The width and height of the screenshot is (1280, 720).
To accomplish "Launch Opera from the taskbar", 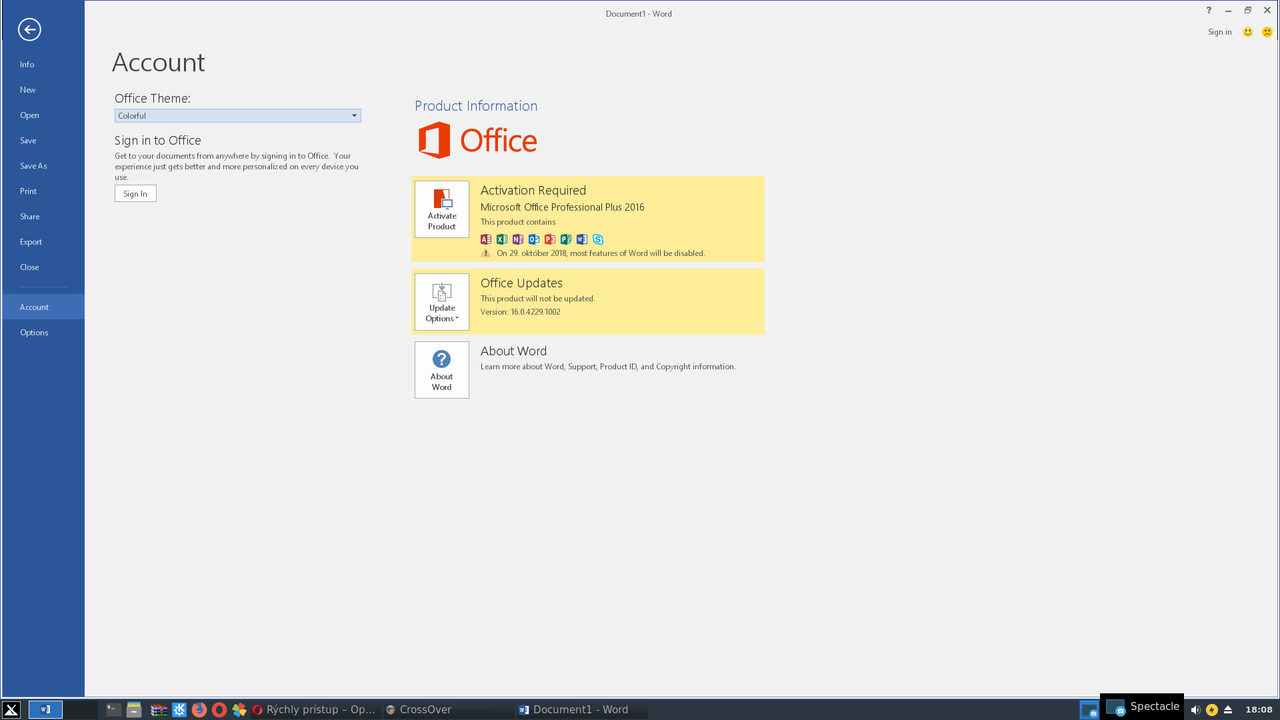I will tap(219, 710).
